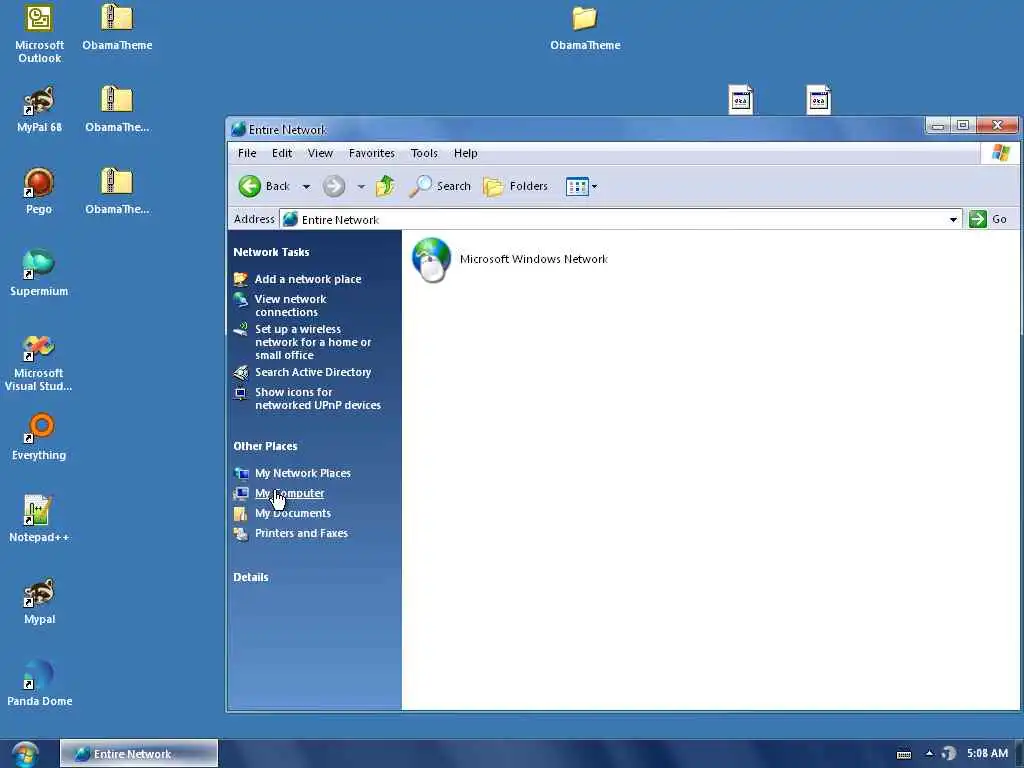Click Search Active Directory link
The height and width of the screenshot is (768, 1024).
tap(313, 372)
